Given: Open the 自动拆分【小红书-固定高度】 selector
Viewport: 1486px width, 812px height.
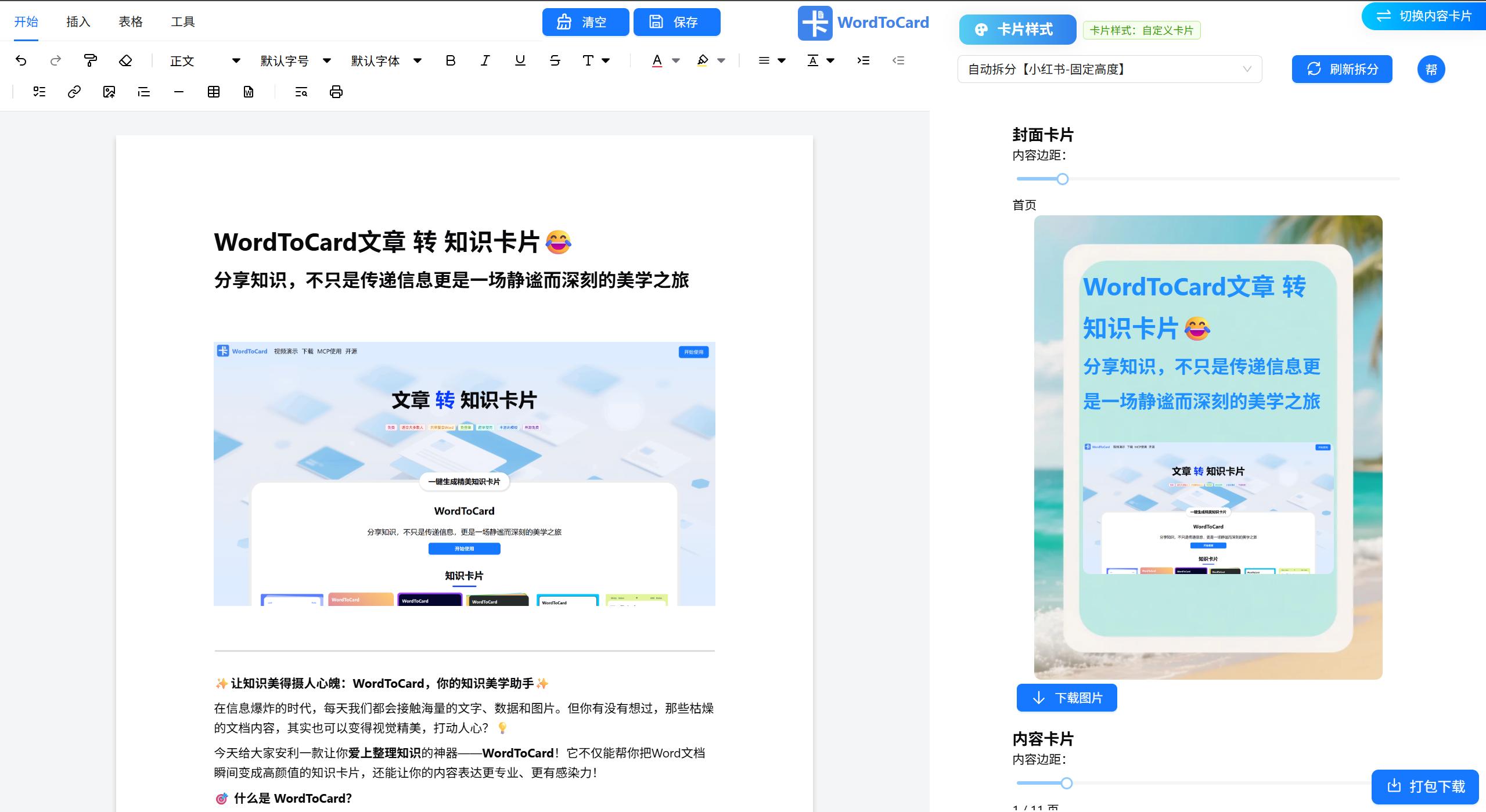Looking at the screenshot, I should (x=1110, y=69).
